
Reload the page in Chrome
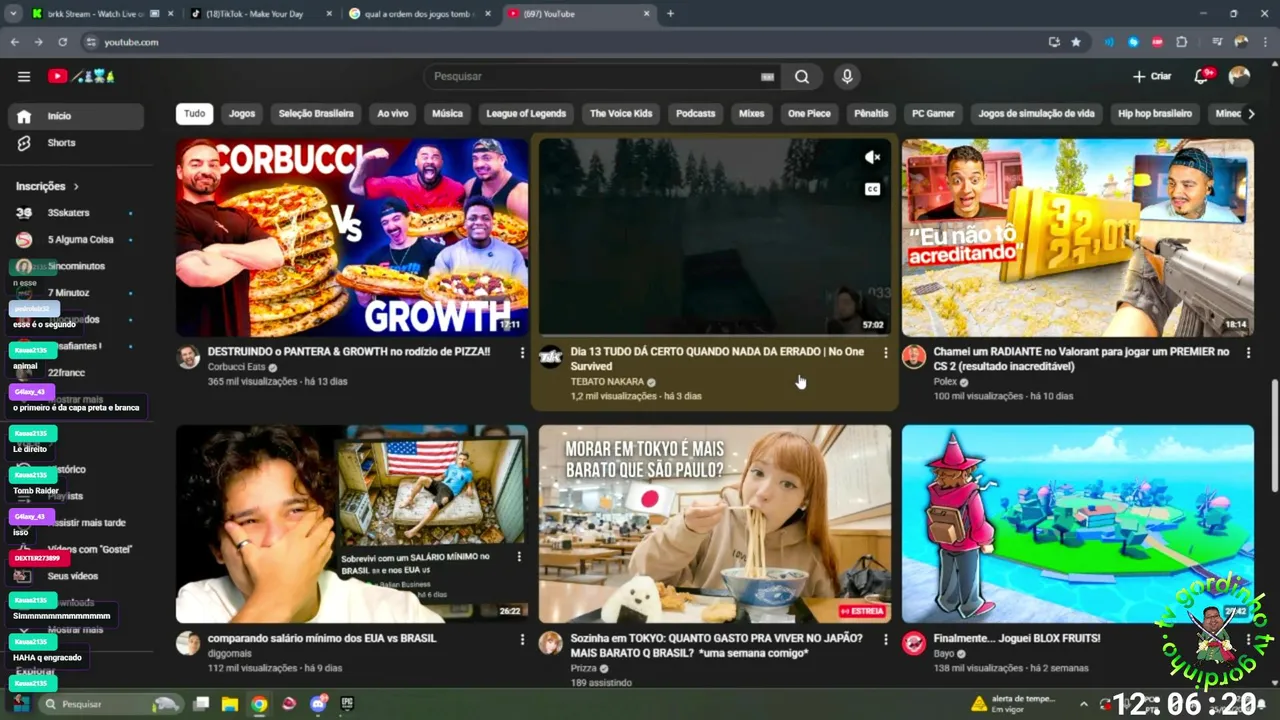[62, 42]
